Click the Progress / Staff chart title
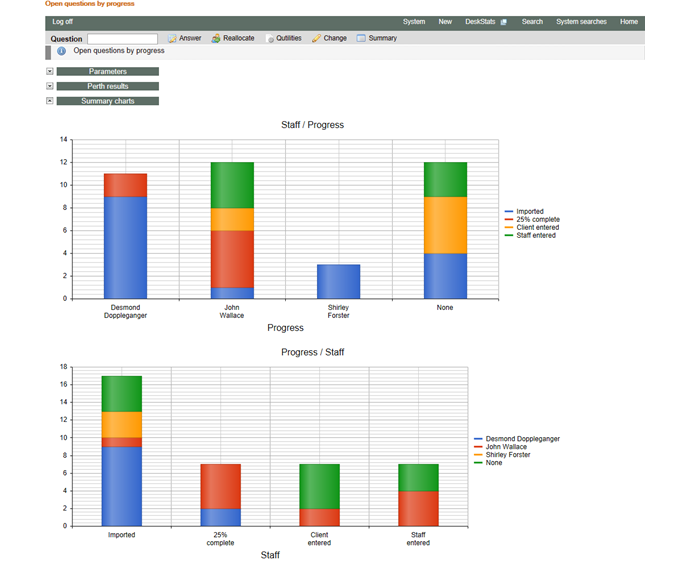 [x=312, y=352]
